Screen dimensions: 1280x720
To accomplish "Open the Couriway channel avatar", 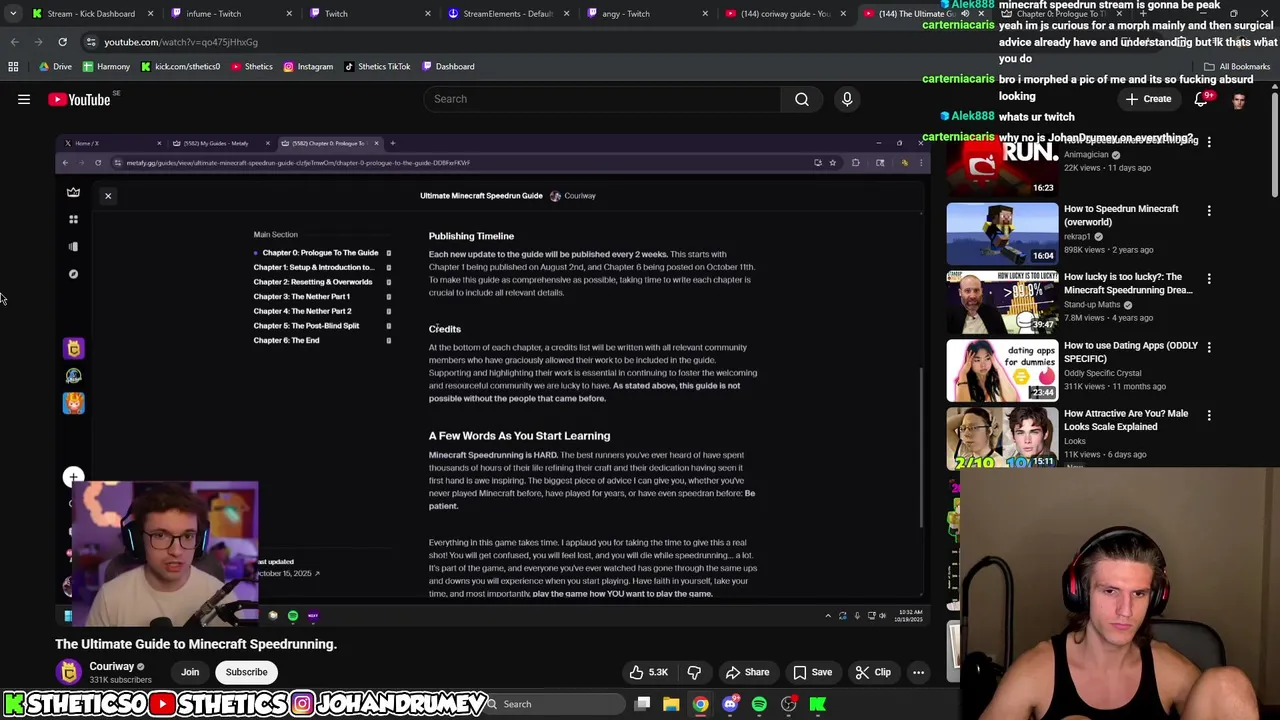I will 69,672.
